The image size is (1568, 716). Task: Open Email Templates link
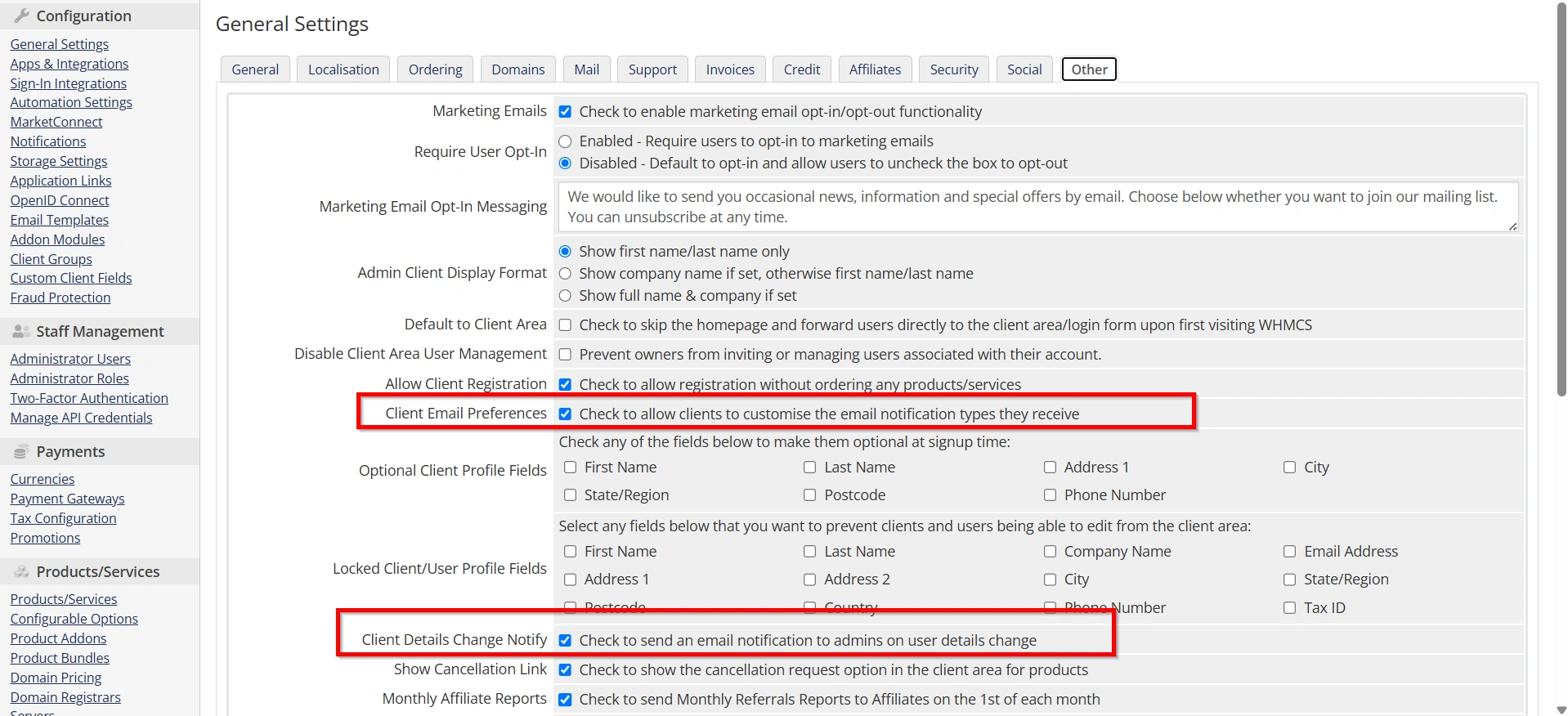[60, 220]
